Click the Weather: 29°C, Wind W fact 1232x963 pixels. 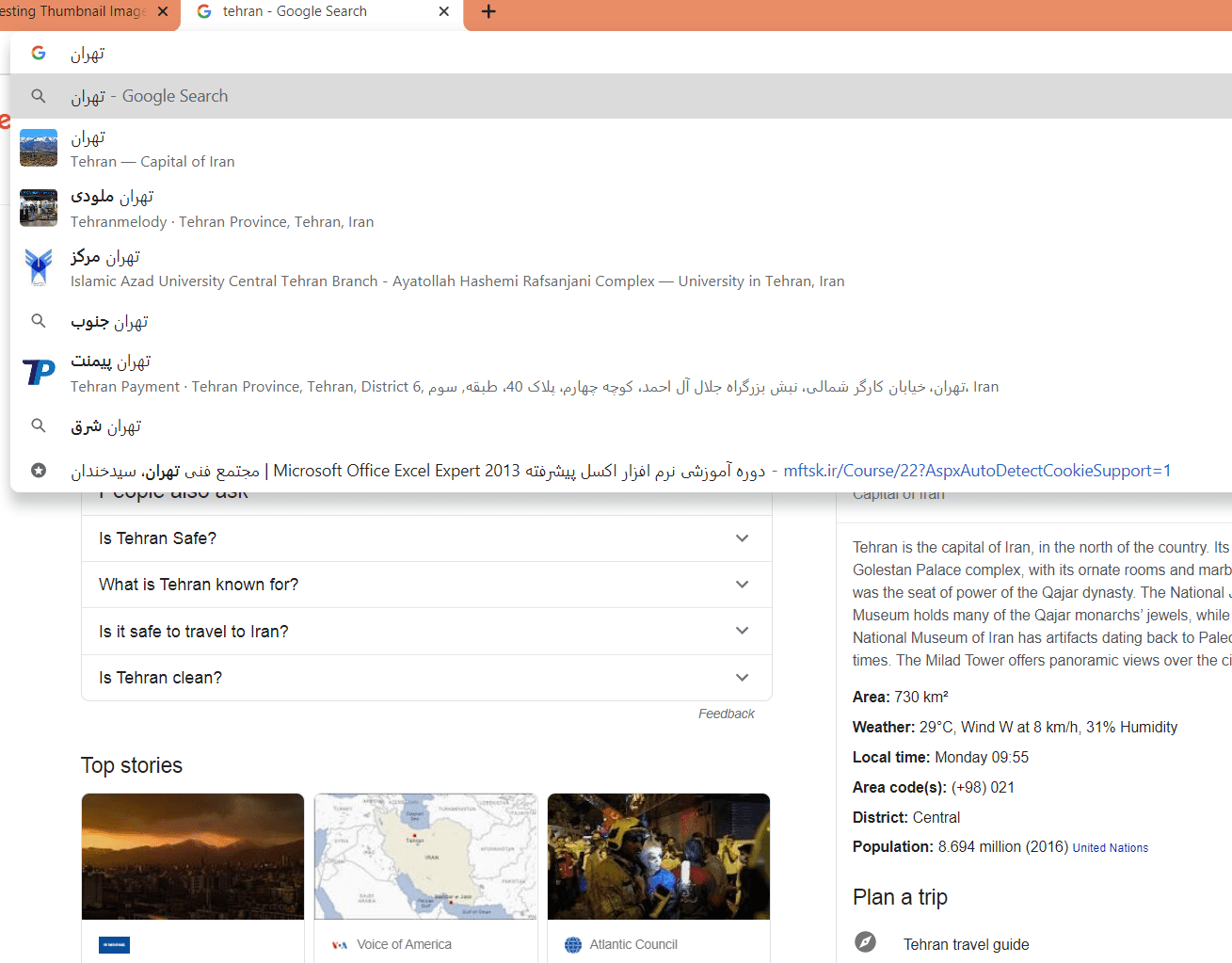[x=1015, y=728]
